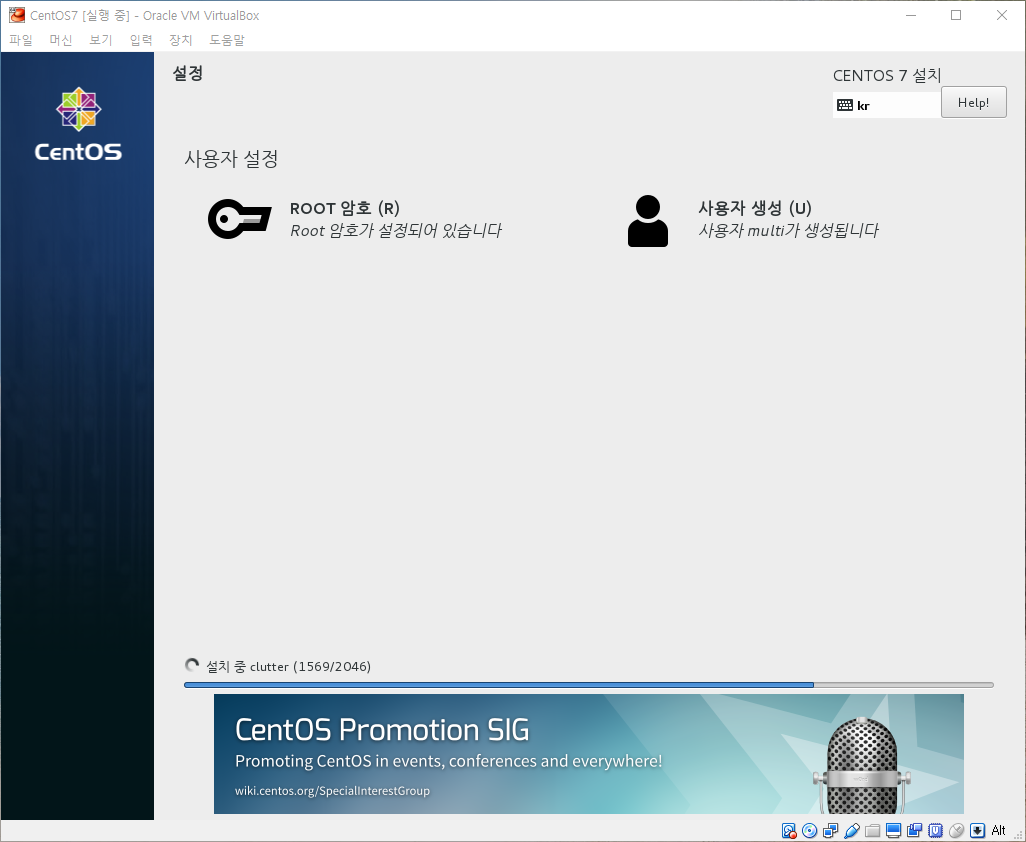This screenshot has height=842, width=1026.
Task: Click the USB devices indicator icon
Action: [x=851, y=831]
